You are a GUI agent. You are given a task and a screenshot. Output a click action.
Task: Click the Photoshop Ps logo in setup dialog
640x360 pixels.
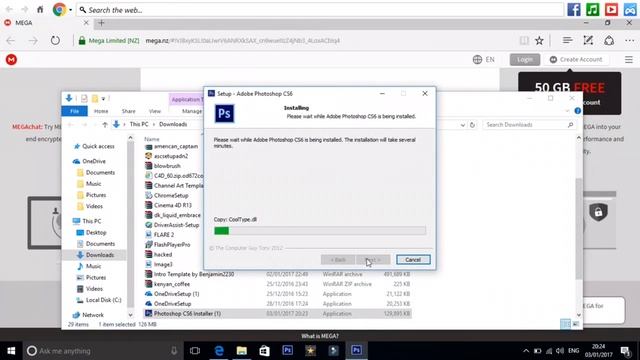click(224, 113)
